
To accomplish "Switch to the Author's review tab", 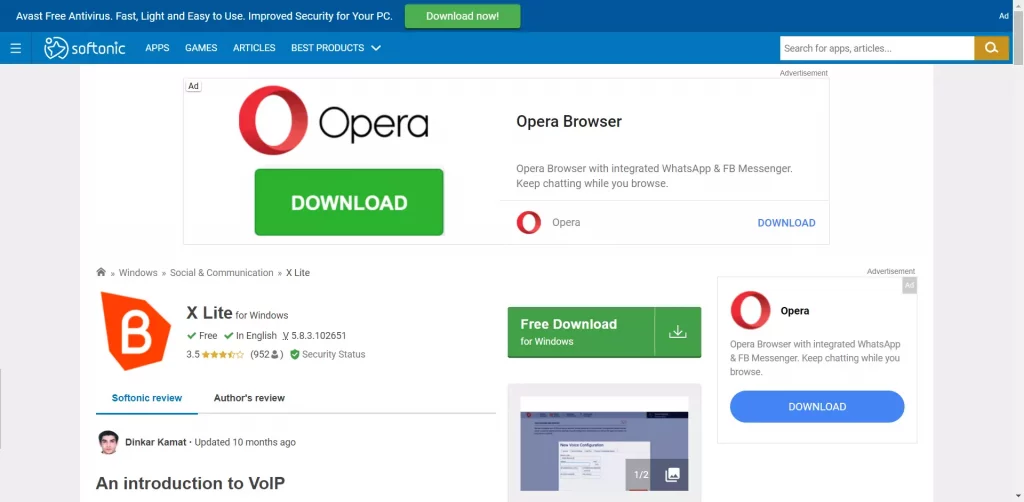I will [249, 398].
